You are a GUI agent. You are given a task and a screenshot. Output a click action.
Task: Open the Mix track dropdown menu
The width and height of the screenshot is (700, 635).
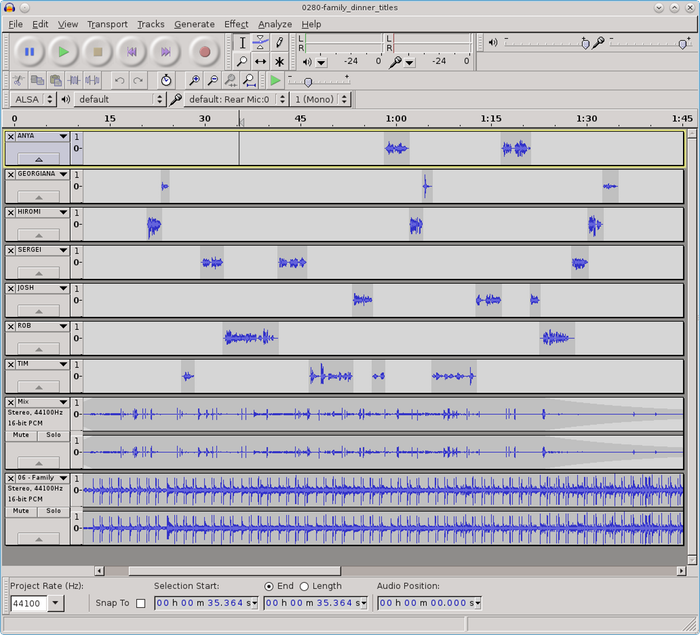(63, 402)
